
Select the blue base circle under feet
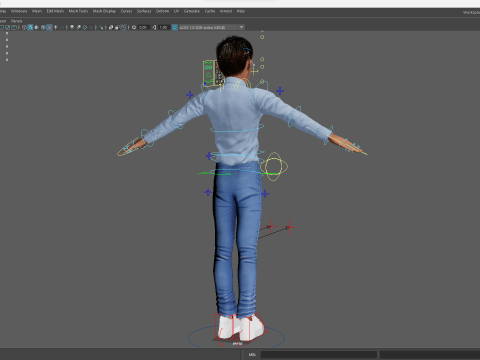236,337
